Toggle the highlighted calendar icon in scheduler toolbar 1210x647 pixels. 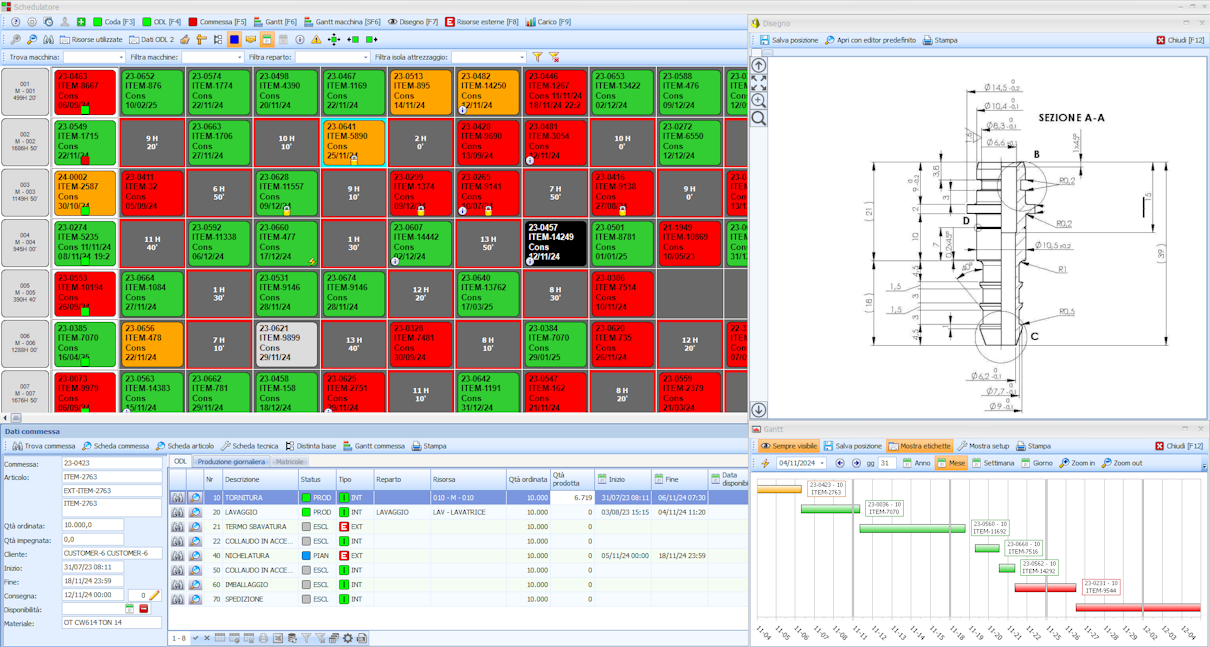point(267,39)
